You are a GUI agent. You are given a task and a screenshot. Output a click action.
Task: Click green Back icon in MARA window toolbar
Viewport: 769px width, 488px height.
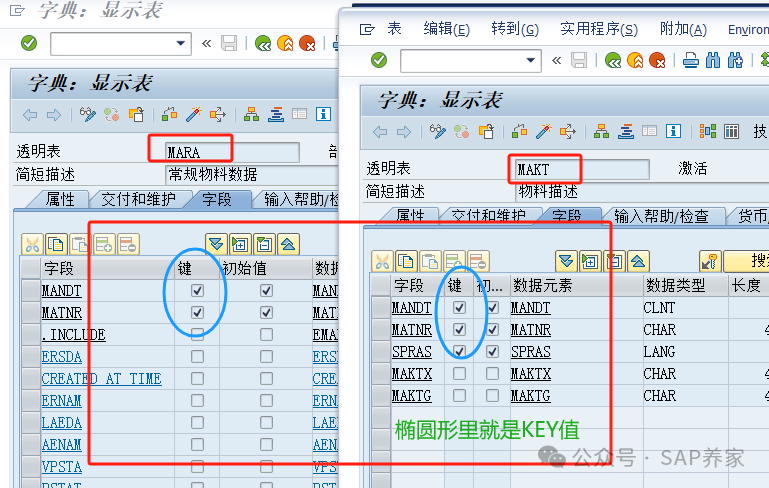263,44
